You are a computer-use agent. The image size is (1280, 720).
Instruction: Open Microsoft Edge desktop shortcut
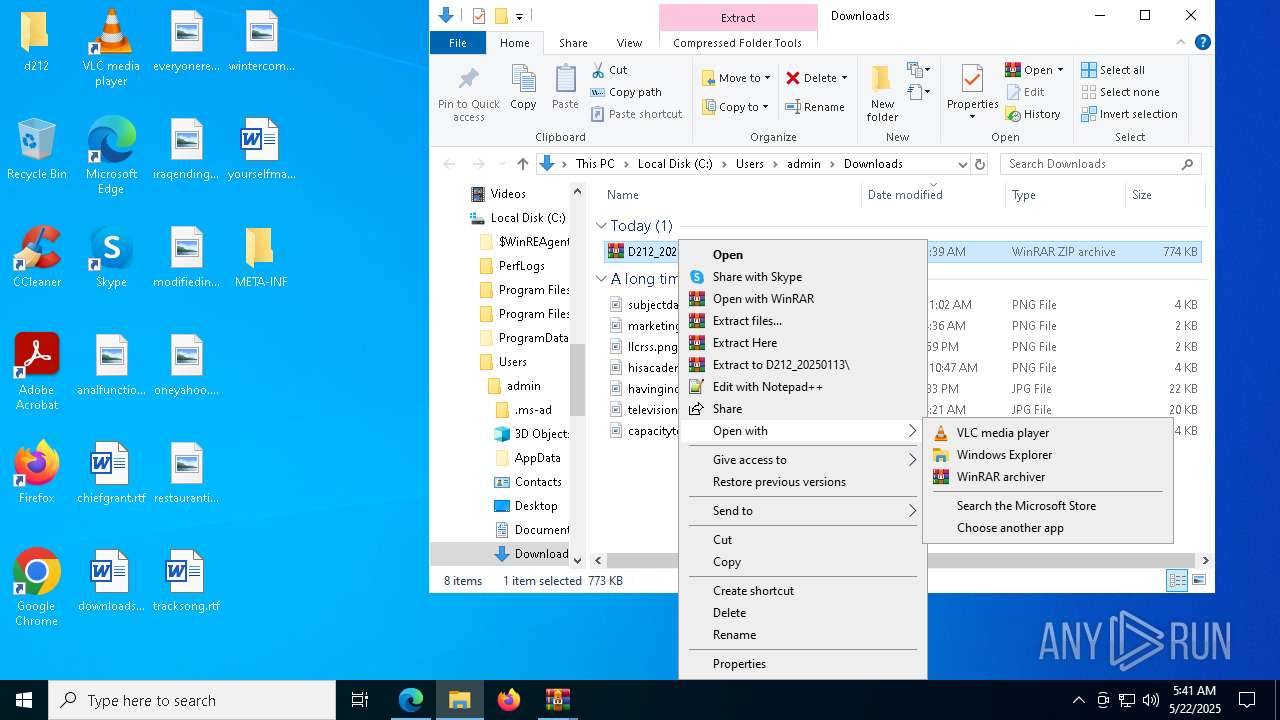click(x=111, y=156)
